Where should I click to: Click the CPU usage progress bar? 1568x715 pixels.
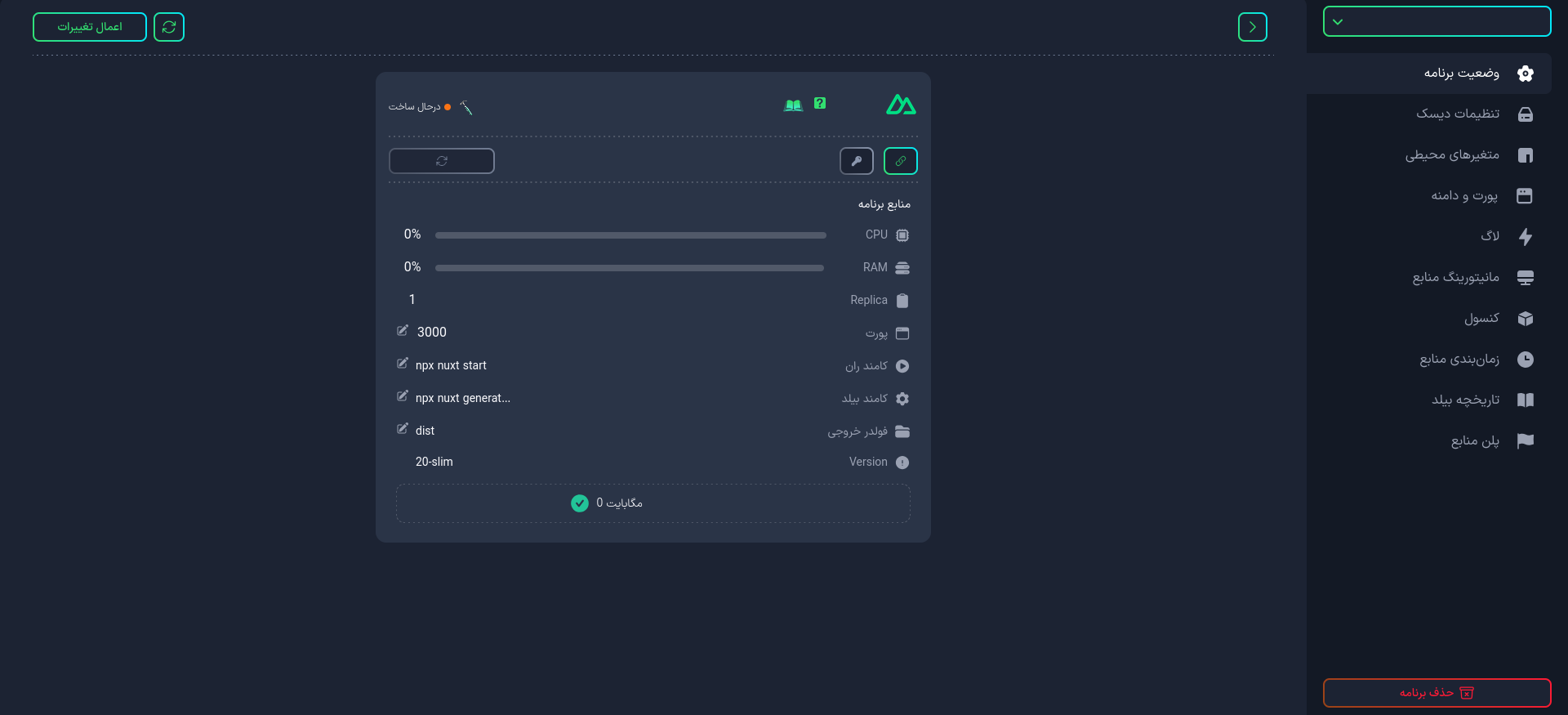coord(630,235)
